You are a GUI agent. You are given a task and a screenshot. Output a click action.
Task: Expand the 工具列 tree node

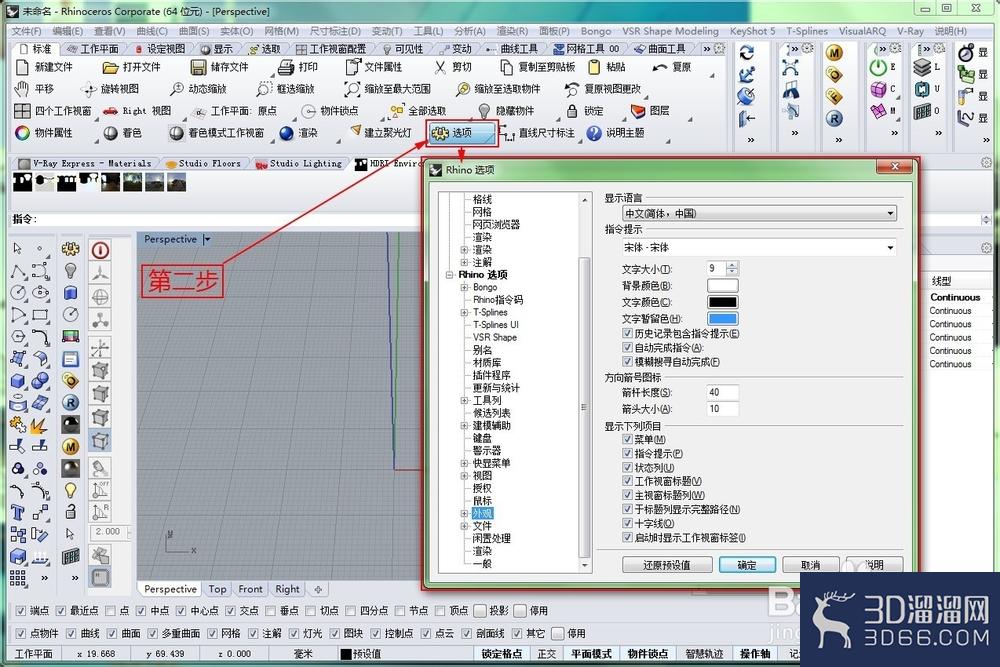464,400
